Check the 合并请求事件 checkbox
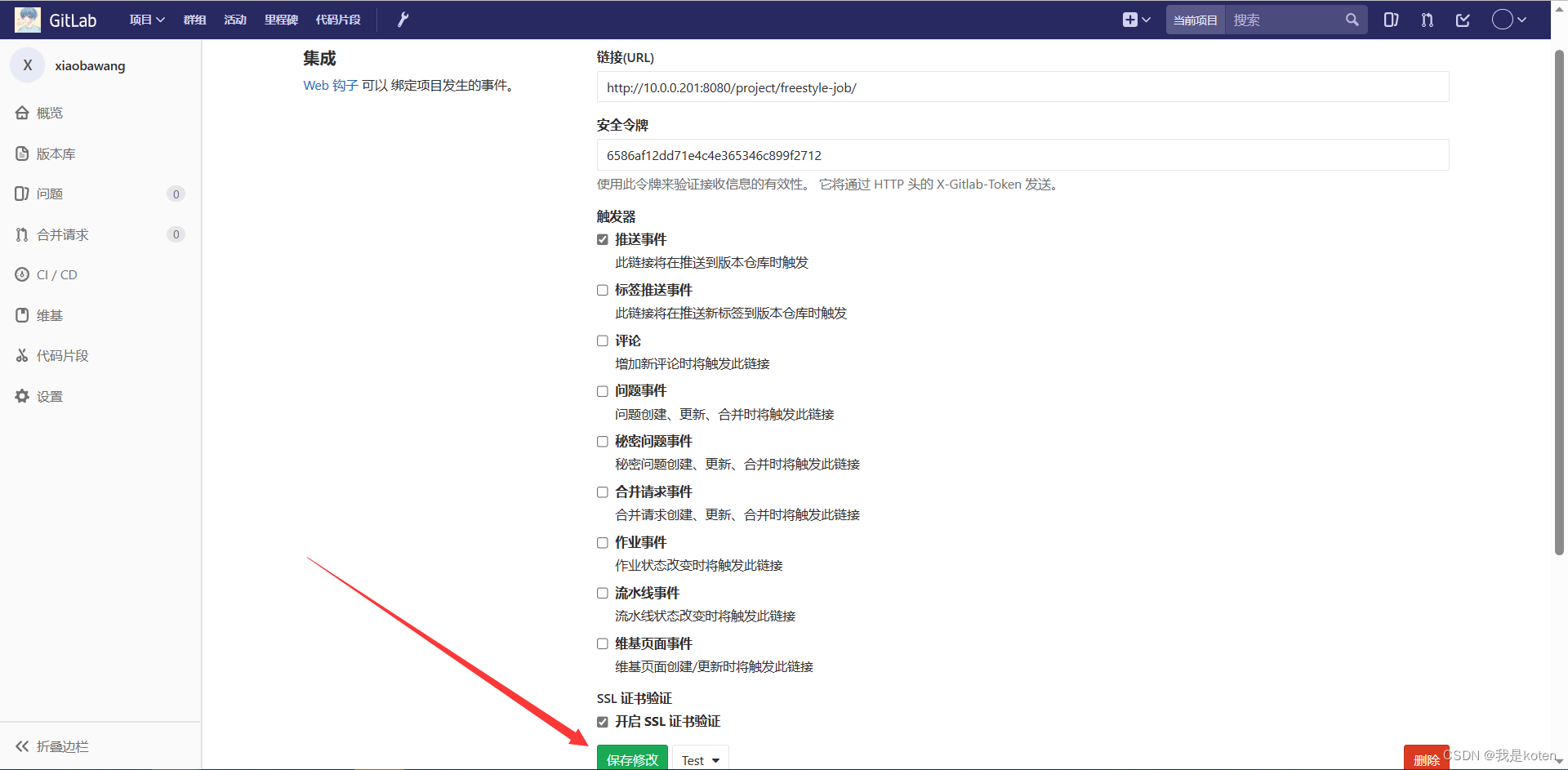 (603, 492)
